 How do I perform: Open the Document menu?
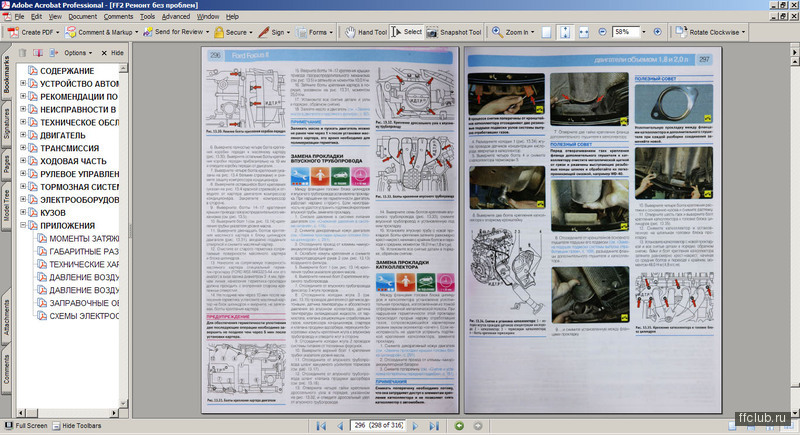82,16
